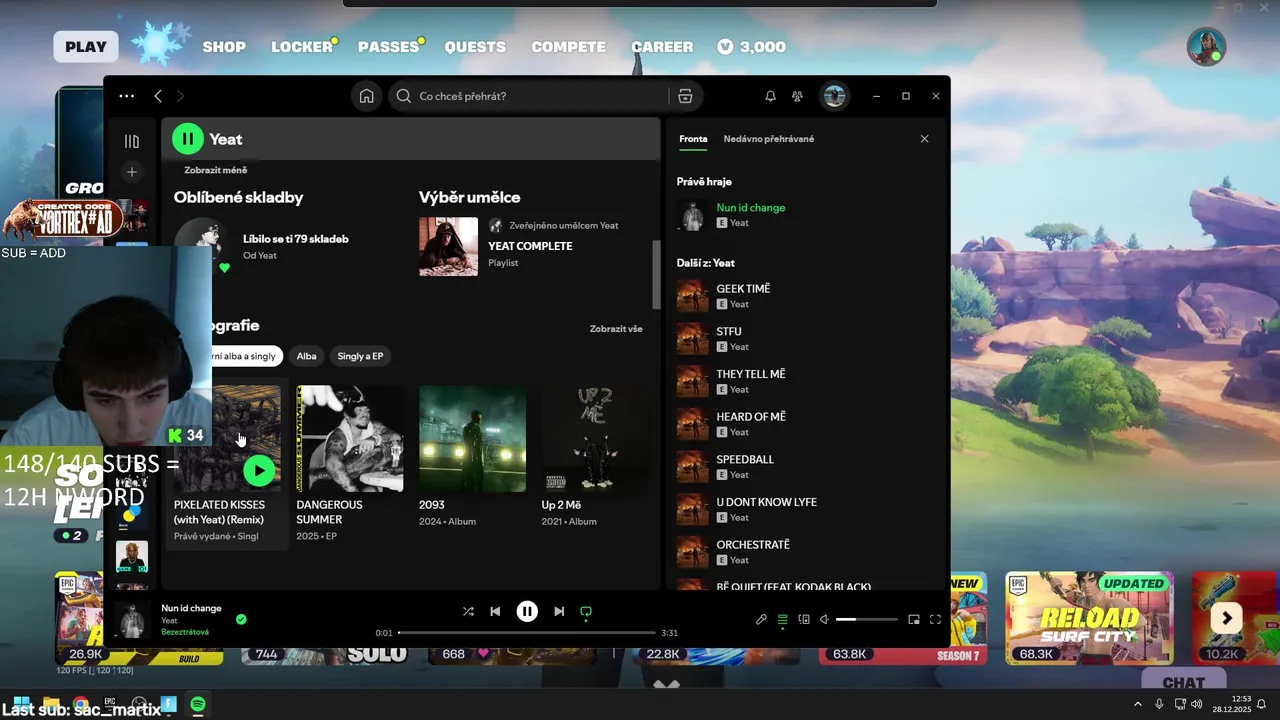
Task: Toggle shuffle in player bar
Action: pyautogui.click(x=468, y=611)
